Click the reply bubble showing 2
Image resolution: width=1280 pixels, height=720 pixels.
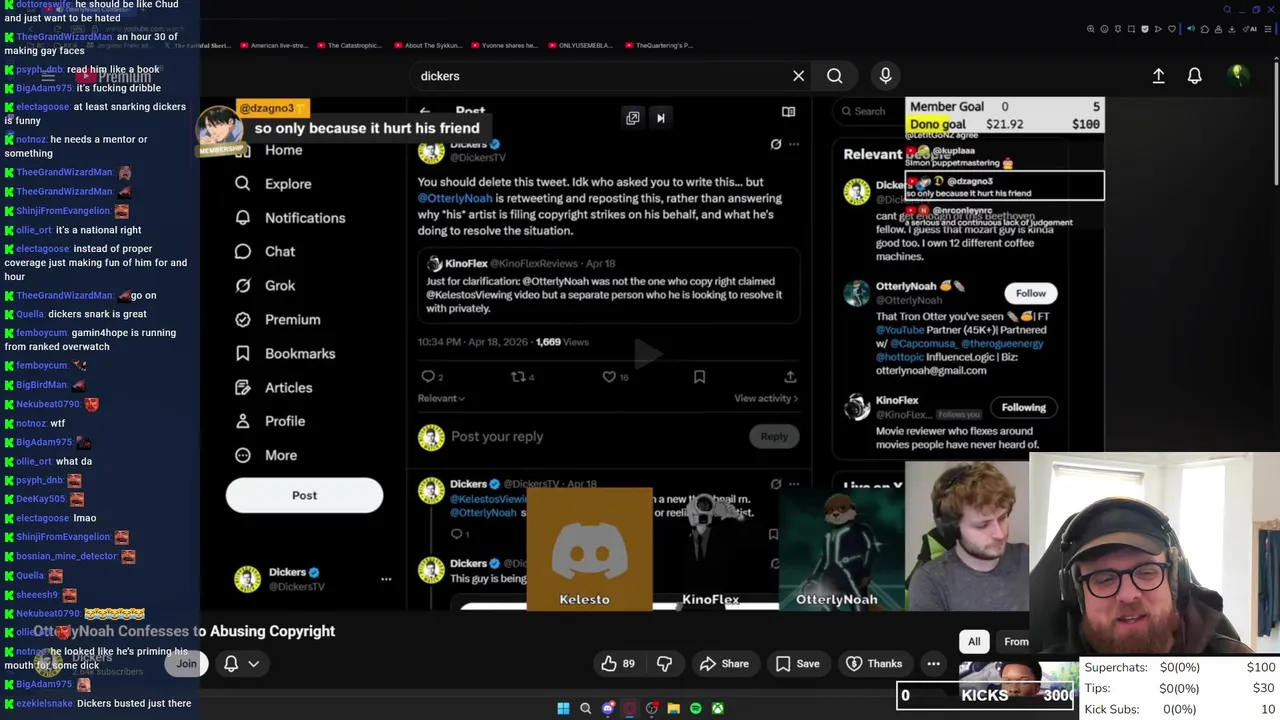click(432, 377)
